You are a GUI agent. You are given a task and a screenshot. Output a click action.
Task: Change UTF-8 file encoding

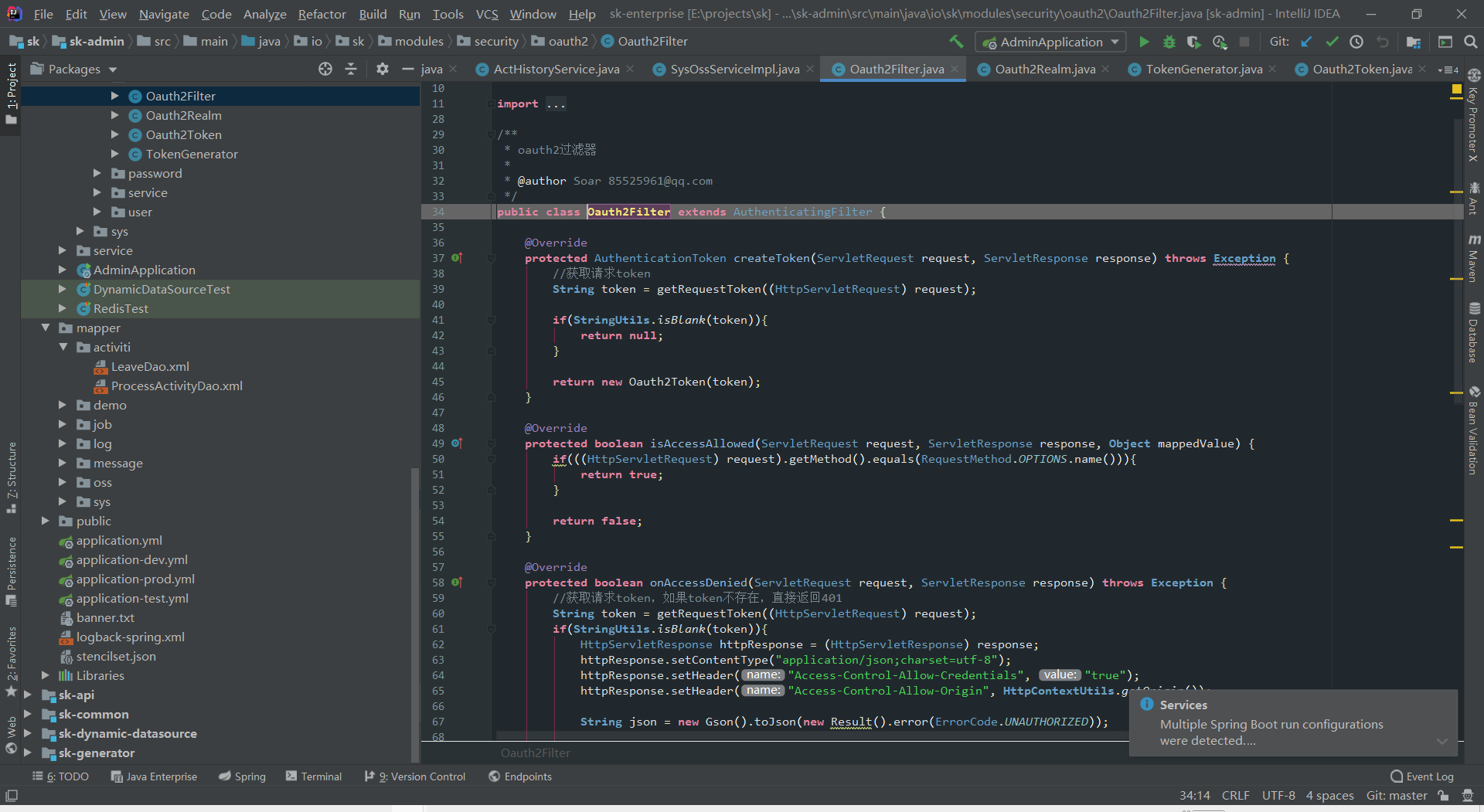pos(1278,796)
